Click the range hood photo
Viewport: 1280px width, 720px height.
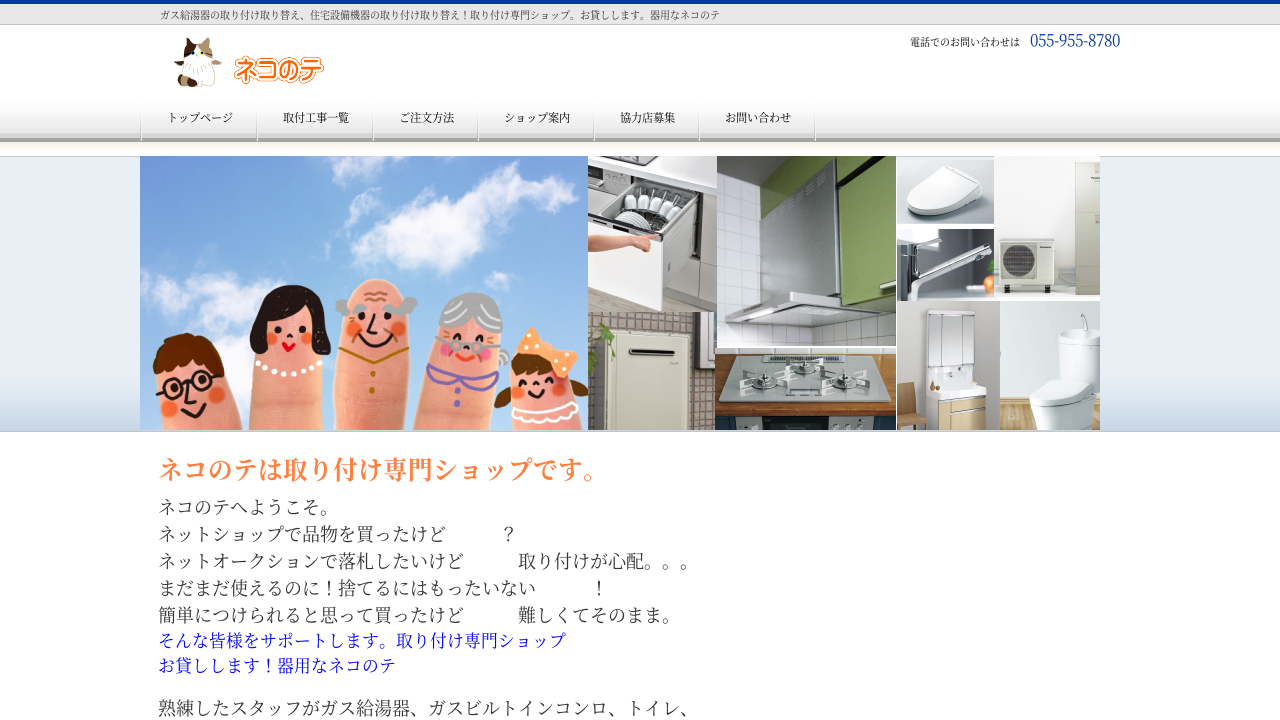point(806,250)
